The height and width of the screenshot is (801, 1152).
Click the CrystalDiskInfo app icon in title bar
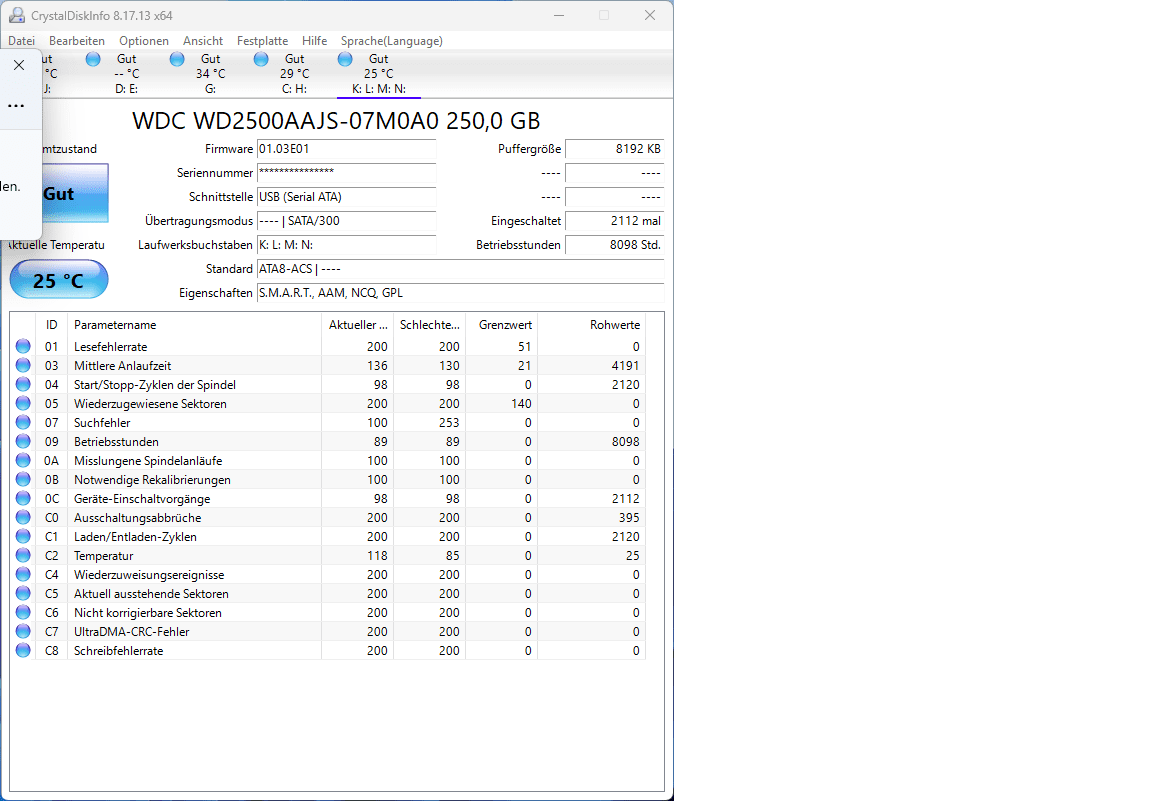(x=16, y=15)
